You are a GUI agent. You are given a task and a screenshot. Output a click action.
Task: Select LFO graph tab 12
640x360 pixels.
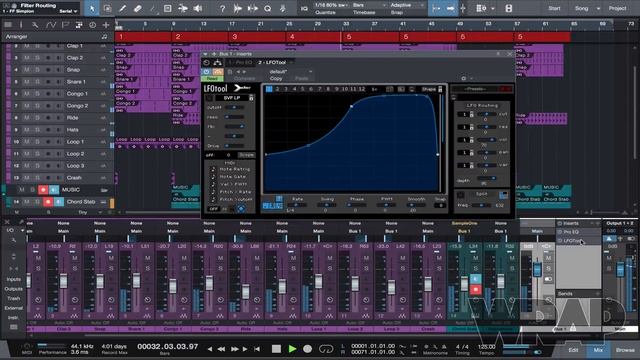click(362, 89)
